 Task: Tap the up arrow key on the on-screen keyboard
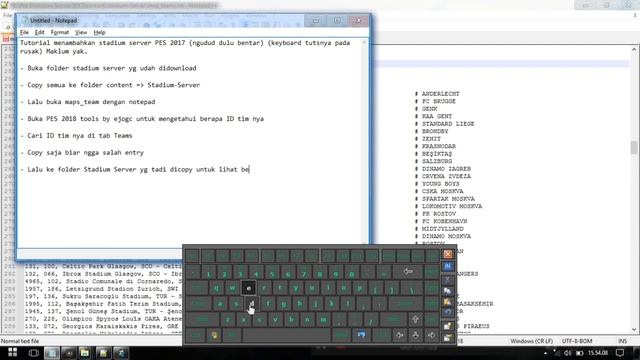[416, 319]
